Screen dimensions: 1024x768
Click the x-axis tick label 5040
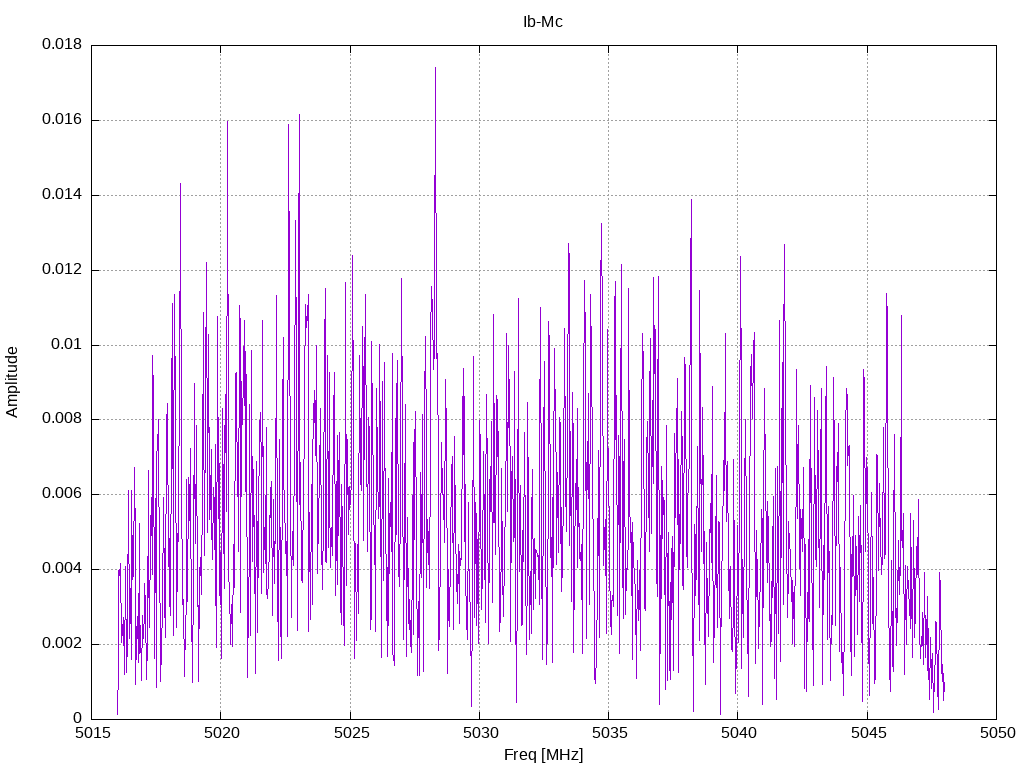[739, 733]
